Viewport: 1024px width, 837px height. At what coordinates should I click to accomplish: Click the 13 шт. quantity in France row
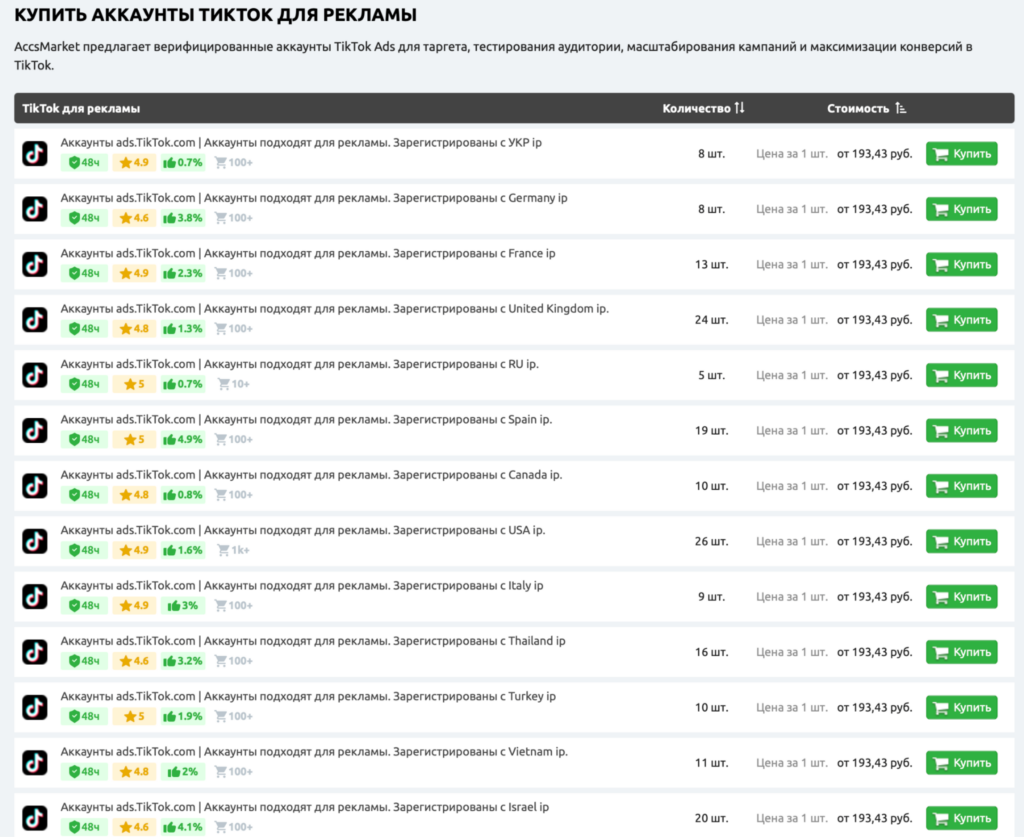coord(711,264)
